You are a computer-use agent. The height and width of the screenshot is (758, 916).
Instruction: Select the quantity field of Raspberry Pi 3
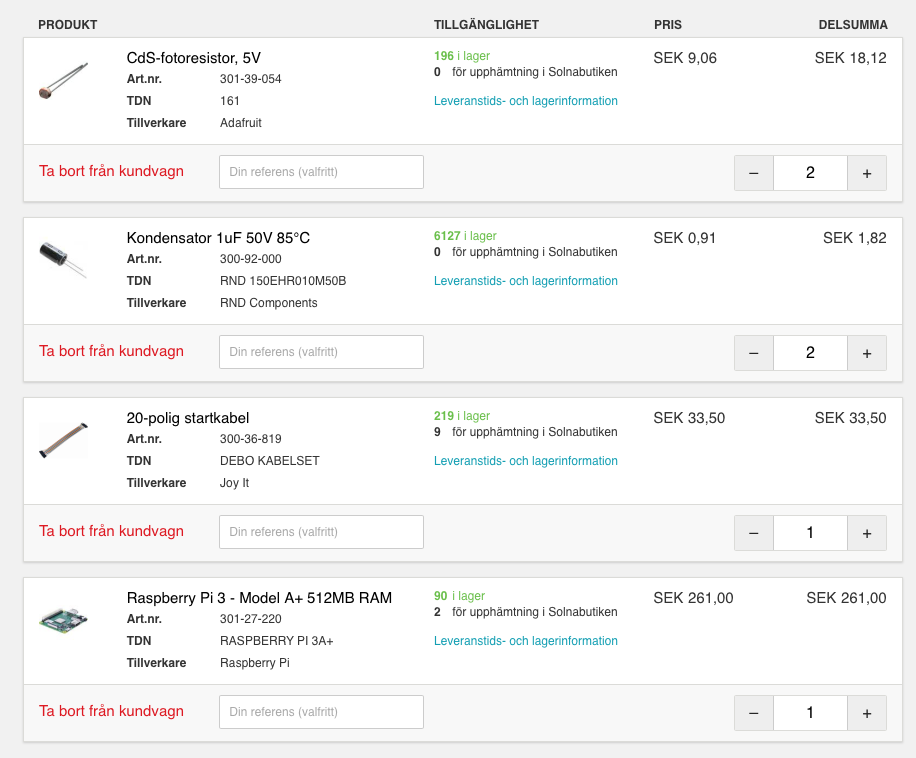810,713
